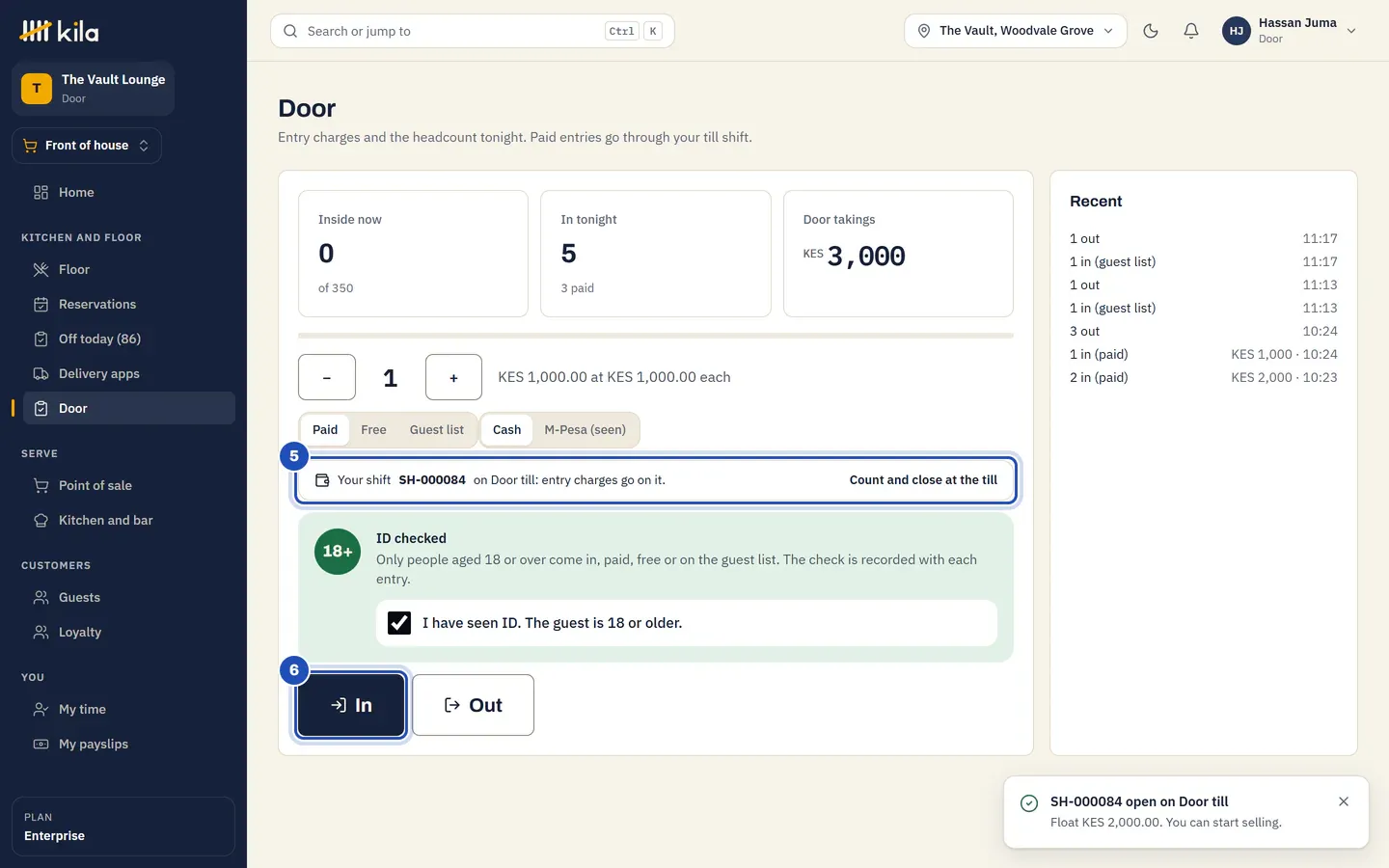
Task: Click the shift number SH-000084
Action: pos(432,480)
